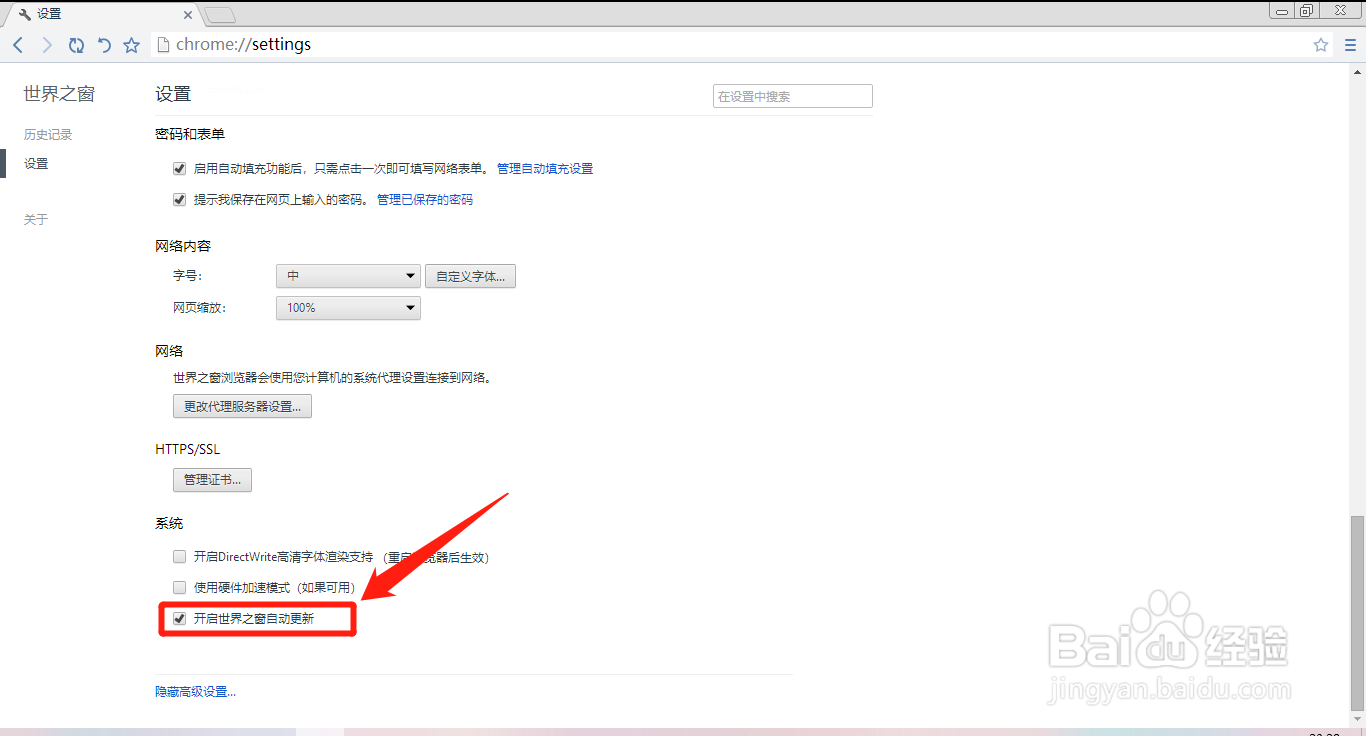
Task: Enable 使用硬件加速模式 checkbox
Action: click(180, 587)
